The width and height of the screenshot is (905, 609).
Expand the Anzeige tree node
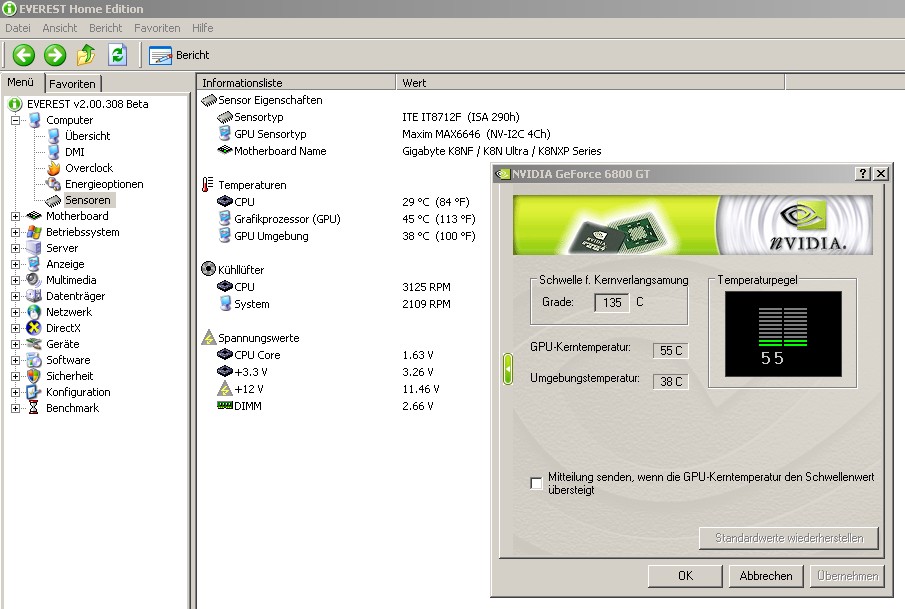coord(15,264)
